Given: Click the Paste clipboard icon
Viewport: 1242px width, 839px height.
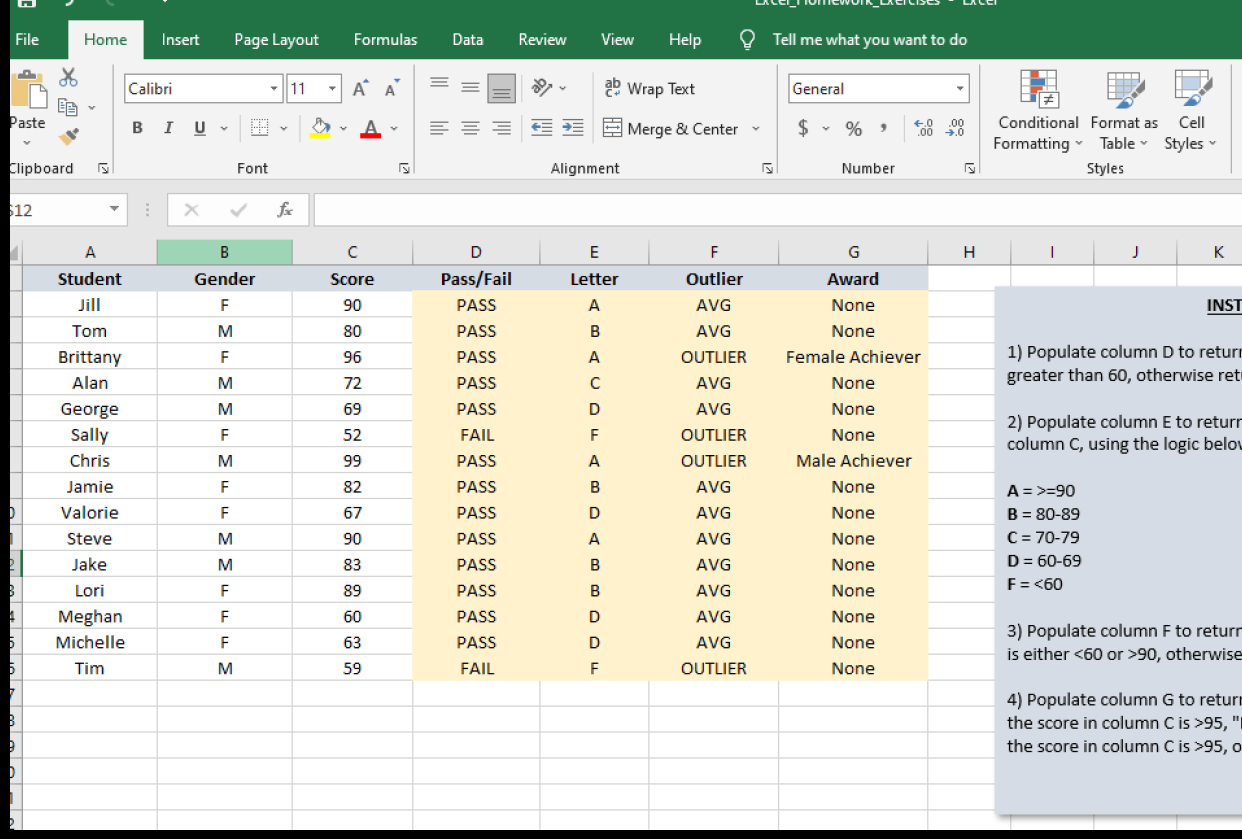Looking at the screenshot, I should pos(29,90).
